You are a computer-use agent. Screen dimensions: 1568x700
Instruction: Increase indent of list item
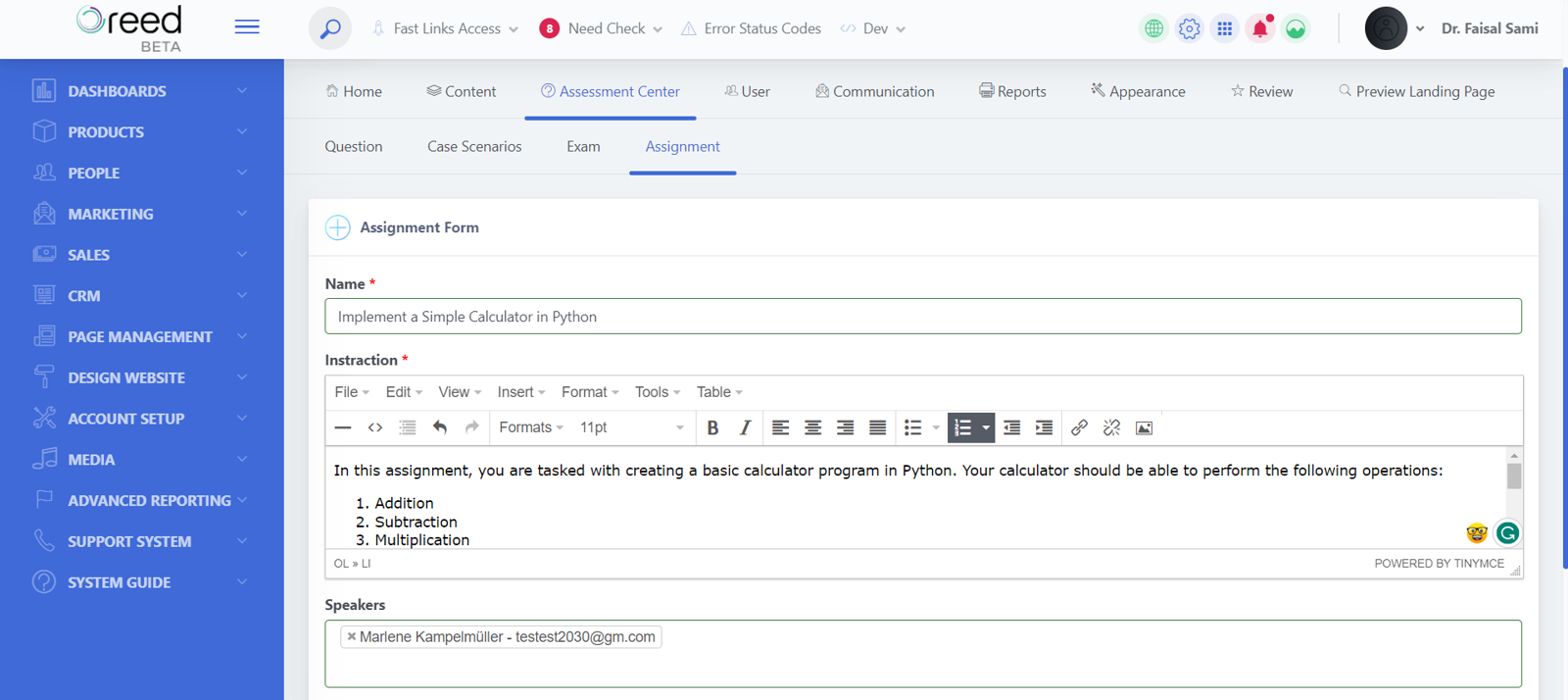click(x=1044, y=427)
